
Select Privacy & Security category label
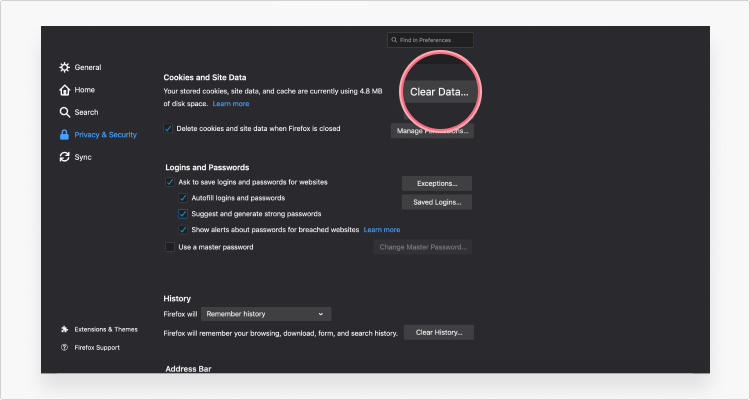(x=105, y=135)
